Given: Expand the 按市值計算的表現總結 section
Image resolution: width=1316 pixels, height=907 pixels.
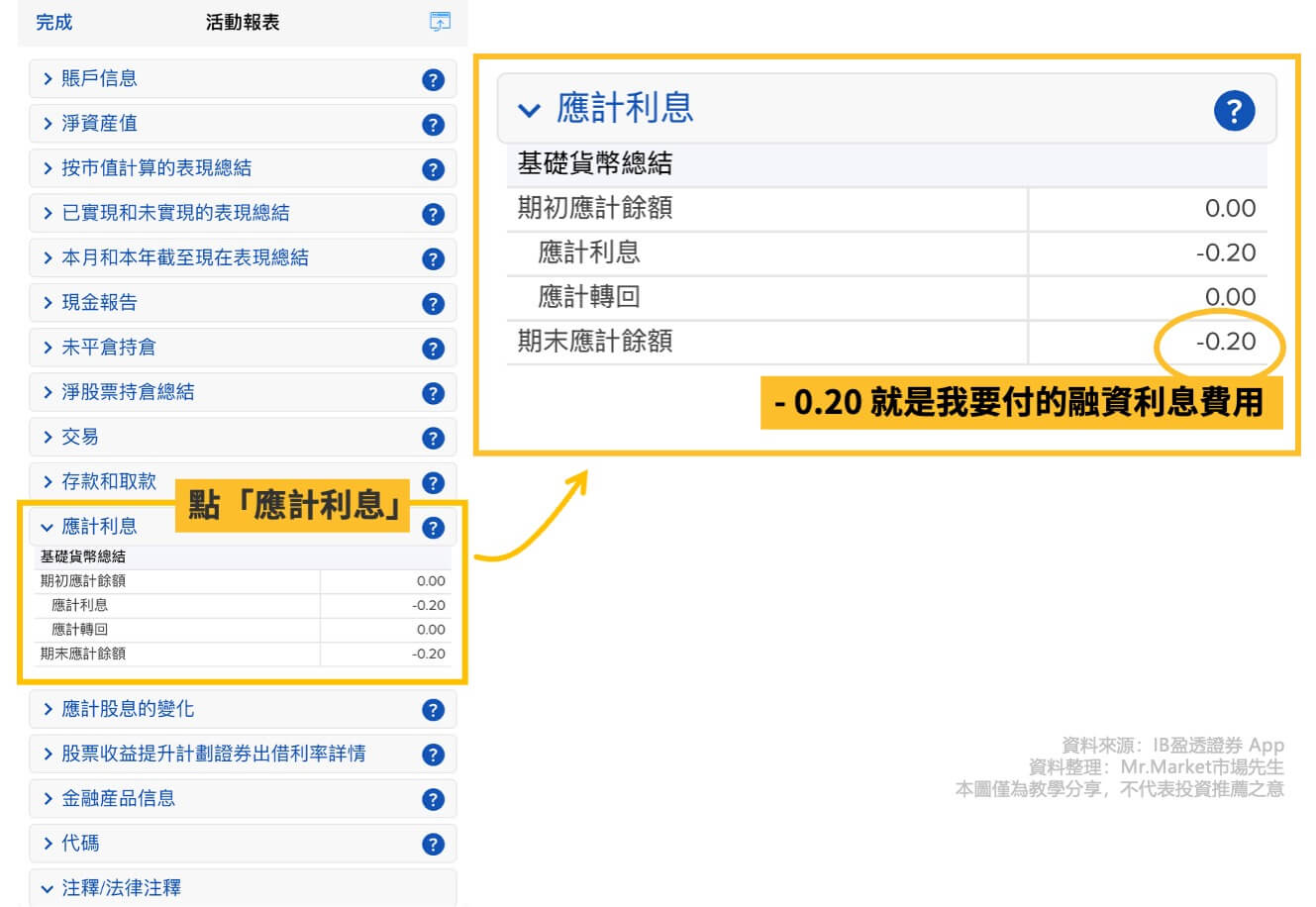Looking at the screenshot, I should pyautogui.click(x=155, y=168).
